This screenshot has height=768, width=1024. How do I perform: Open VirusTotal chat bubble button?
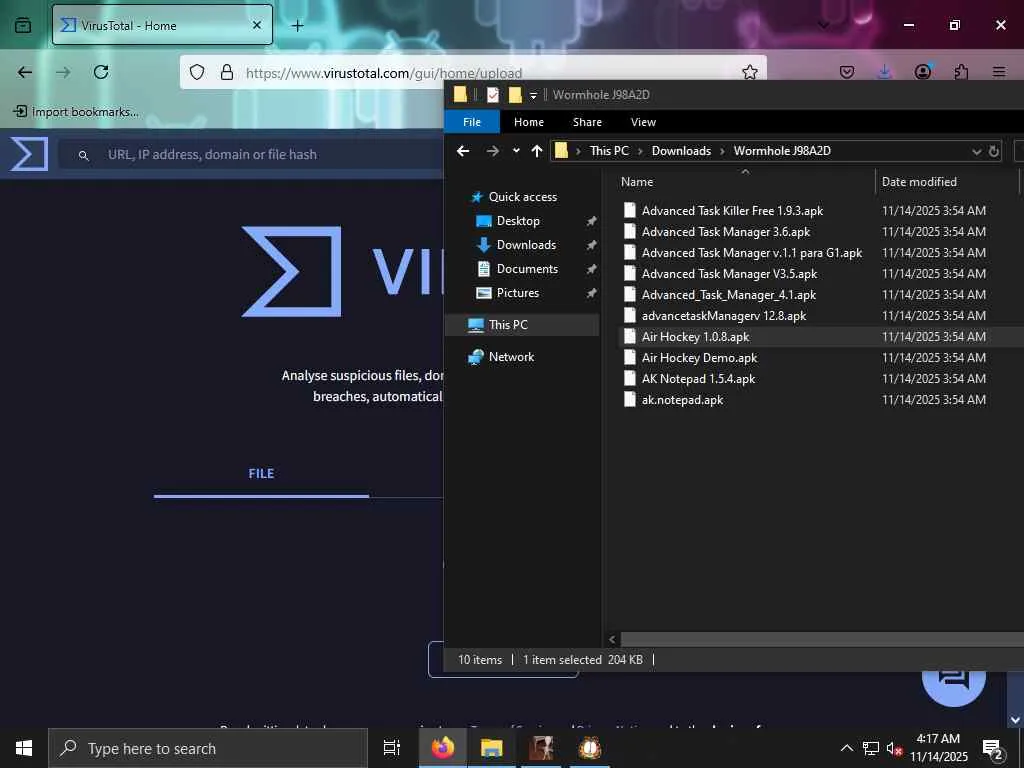click(x=953, y=682)
